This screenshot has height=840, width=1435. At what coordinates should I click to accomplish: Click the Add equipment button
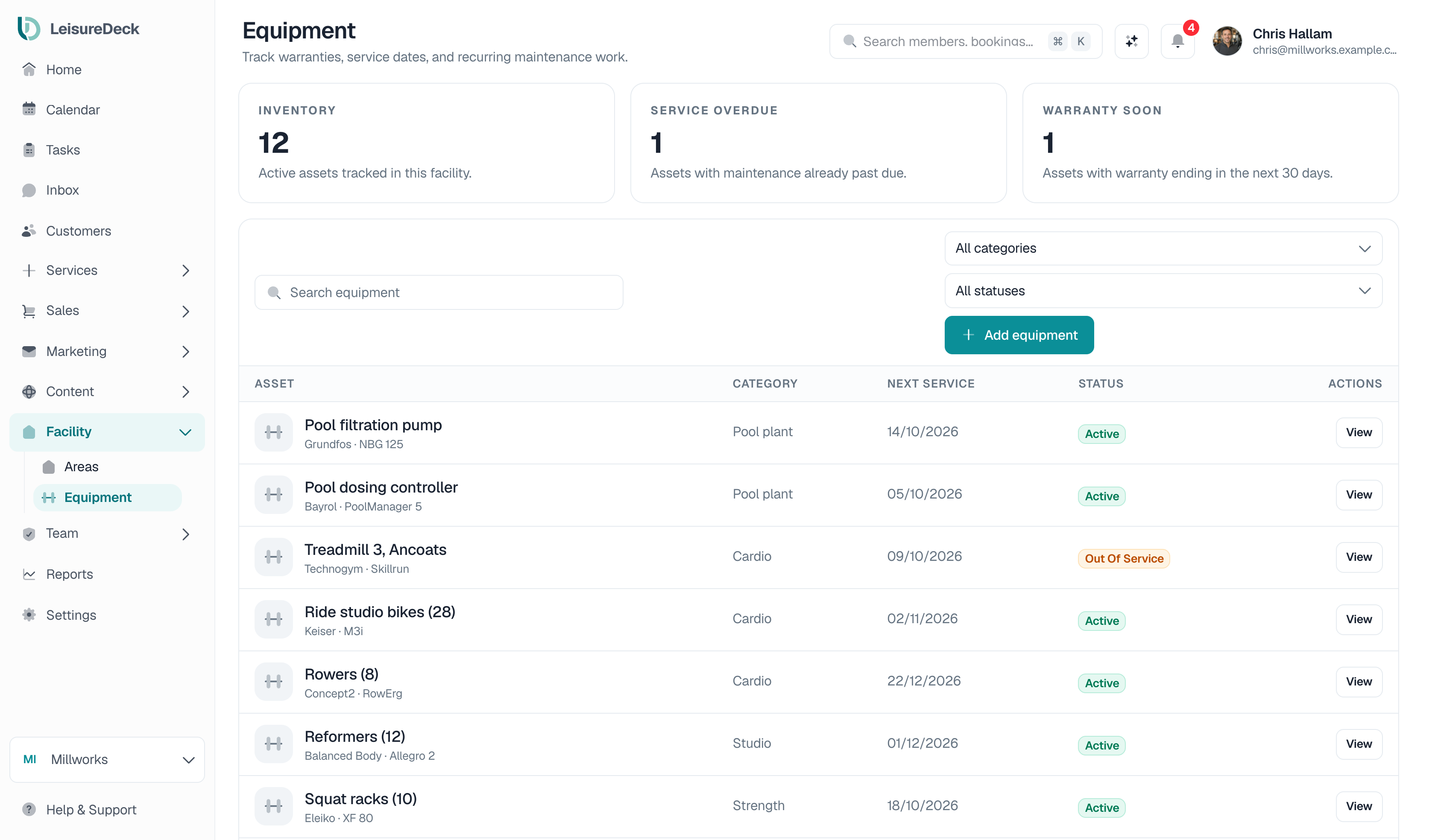point(1019,335)
